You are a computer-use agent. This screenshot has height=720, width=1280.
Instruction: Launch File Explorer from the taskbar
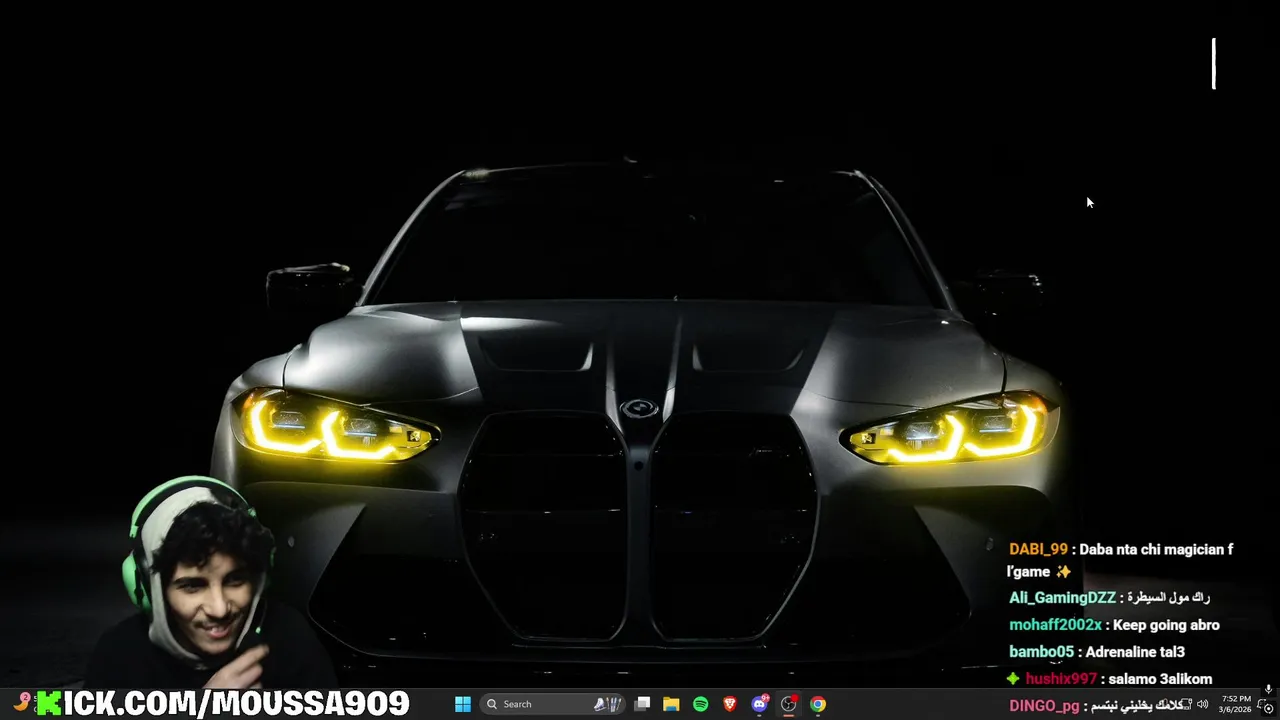[671, 704]
